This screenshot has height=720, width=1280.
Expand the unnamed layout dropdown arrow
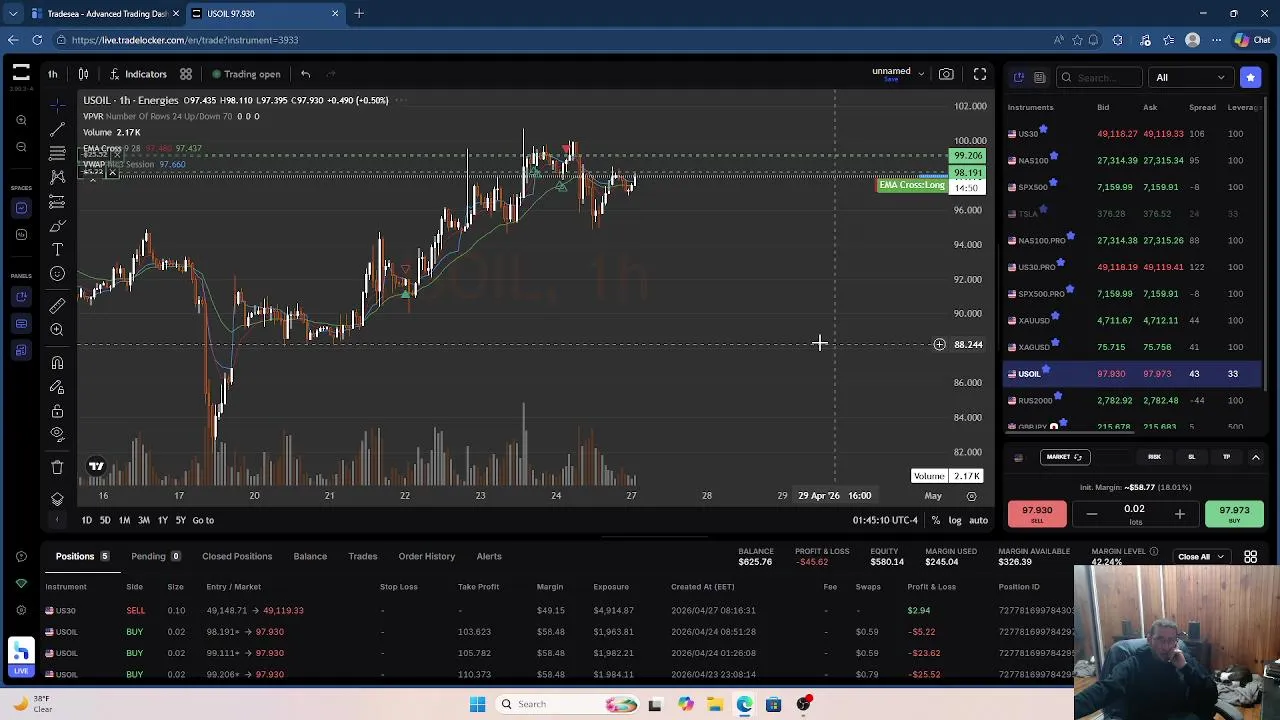[x=921, y=74]
